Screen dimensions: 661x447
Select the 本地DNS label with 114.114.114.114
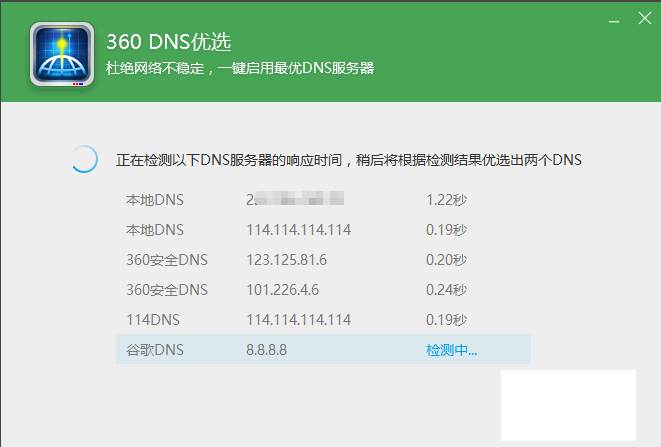[x=155, y=230]
